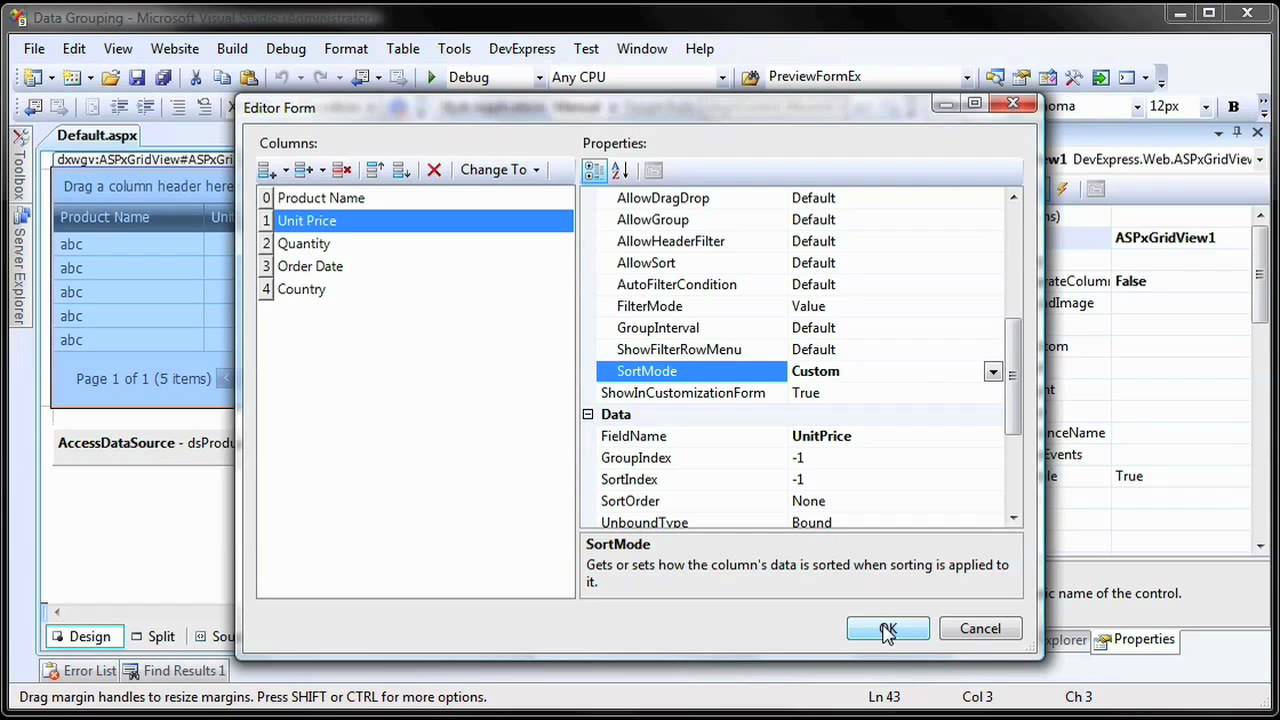Viewport: 1280px width, 720px height.
Task: Click the Increase Indent icon
Action: tap(145, 106)
